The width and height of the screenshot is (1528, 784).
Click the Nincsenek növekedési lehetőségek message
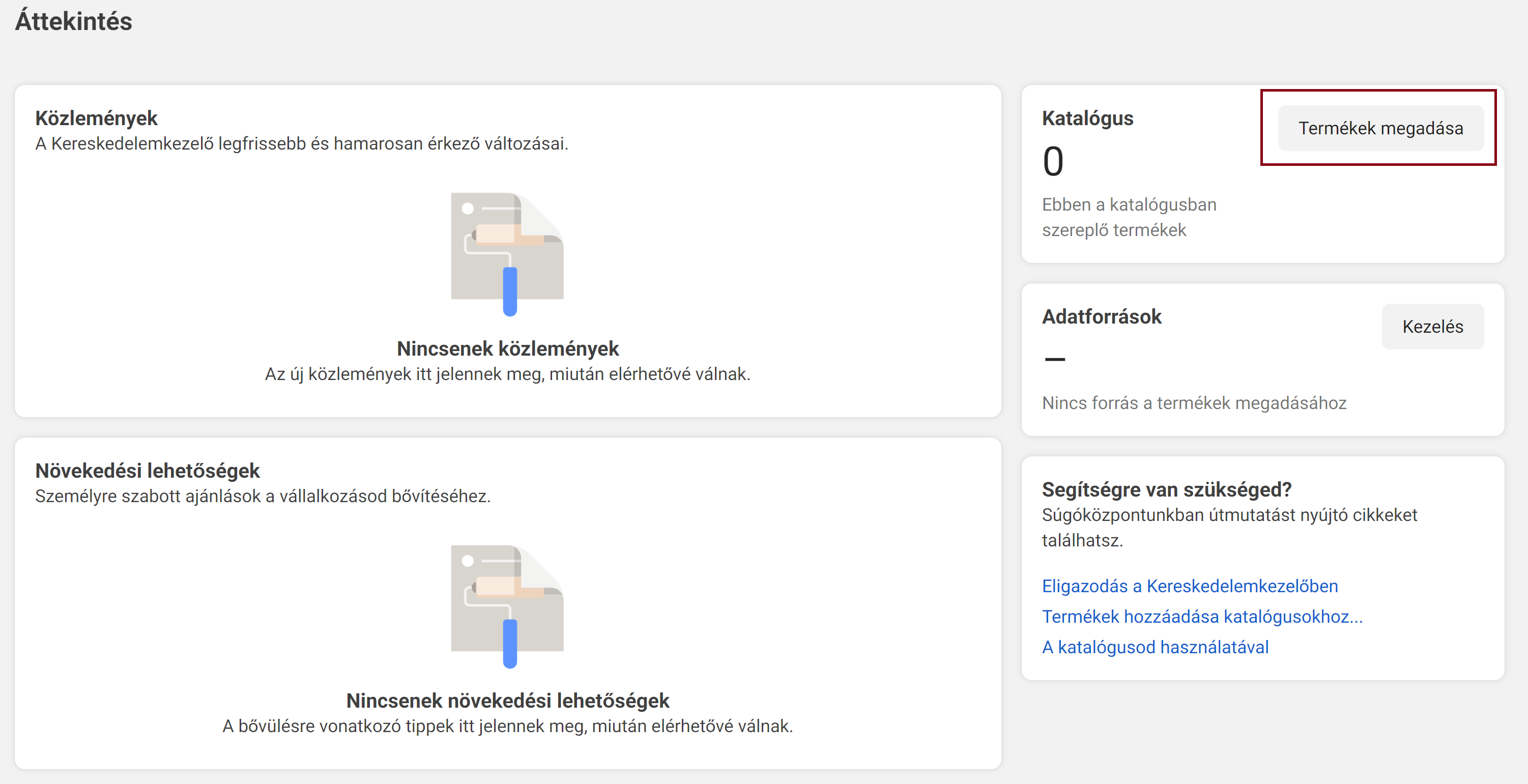point(508,701)
